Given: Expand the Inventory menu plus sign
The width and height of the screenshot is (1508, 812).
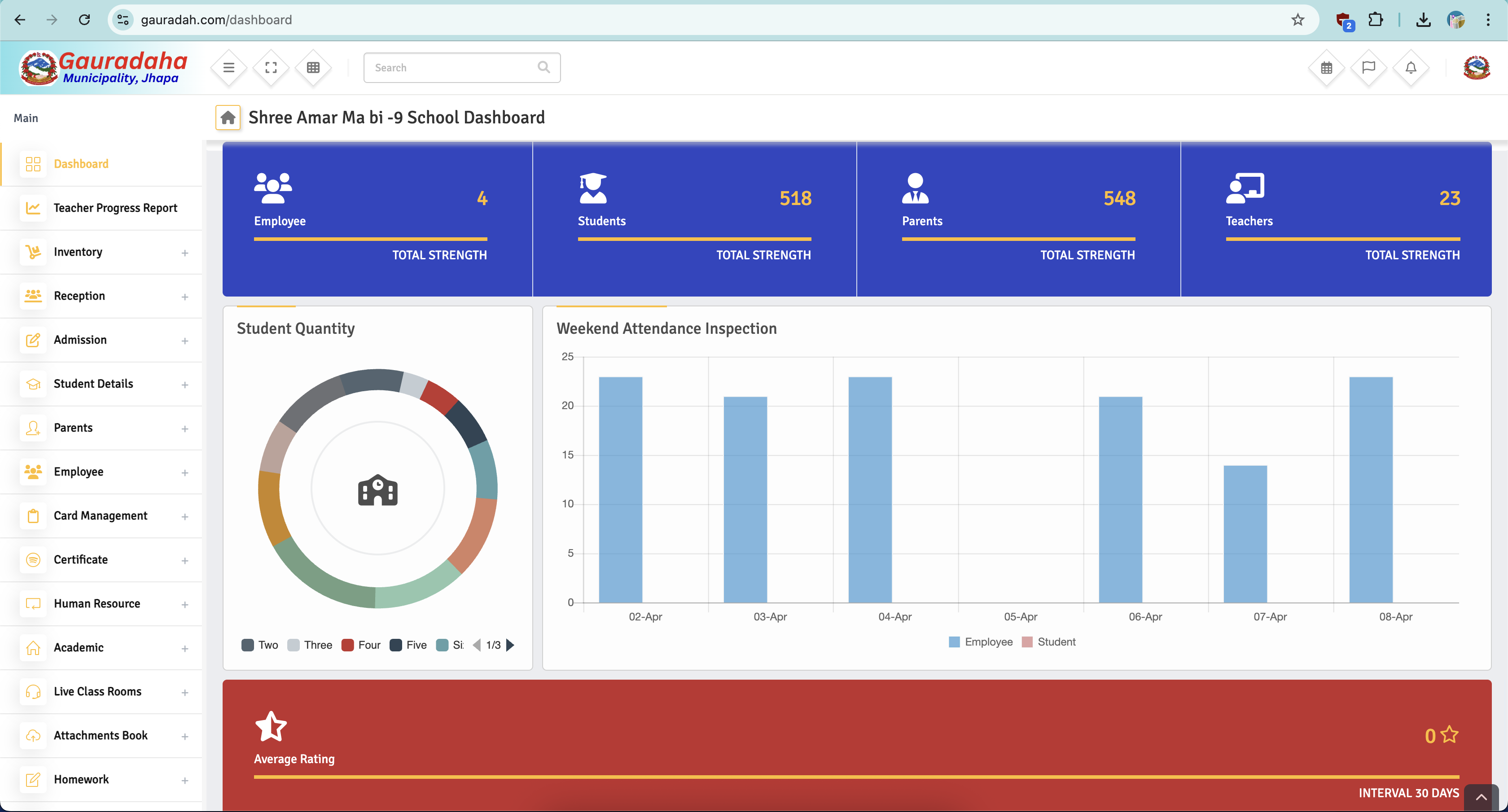Looking at the screenshot, I should [x=185, y=253].
